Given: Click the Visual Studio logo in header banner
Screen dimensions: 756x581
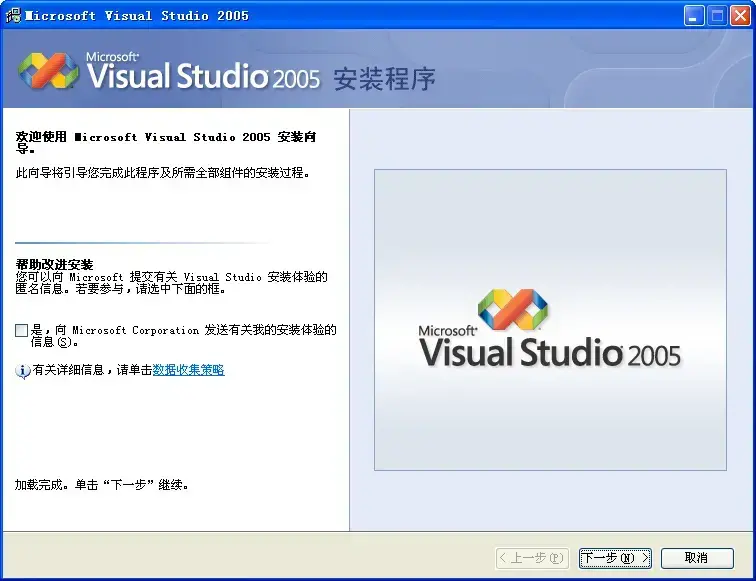Looking at the screenshot, I should pyautogui.click(x=48, y=71).
